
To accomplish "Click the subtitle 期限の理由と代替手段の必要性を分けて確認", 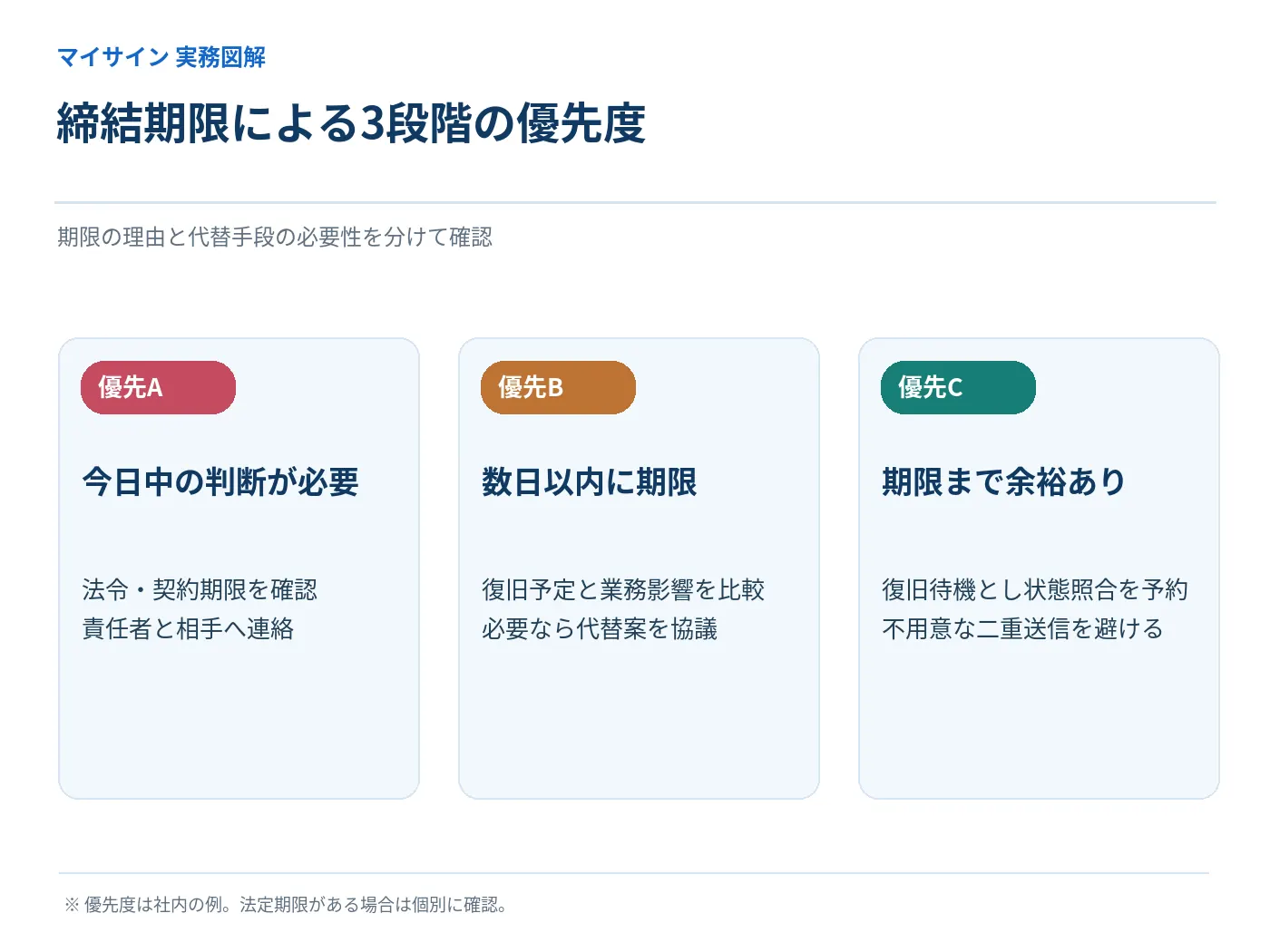I will [275, 238].
